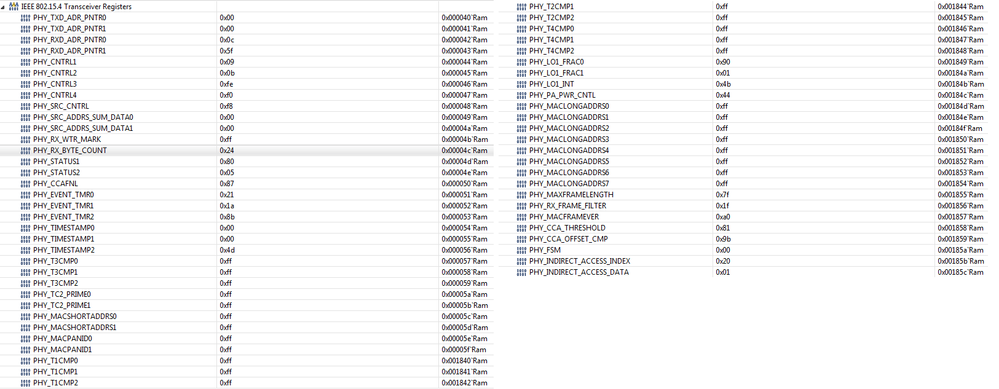Click the 0x000040`Ram address of PHY_TXD_ADR_PNTR0
Image resolution: width=999 pixels, height=389 pixels.
coord(464,18)
